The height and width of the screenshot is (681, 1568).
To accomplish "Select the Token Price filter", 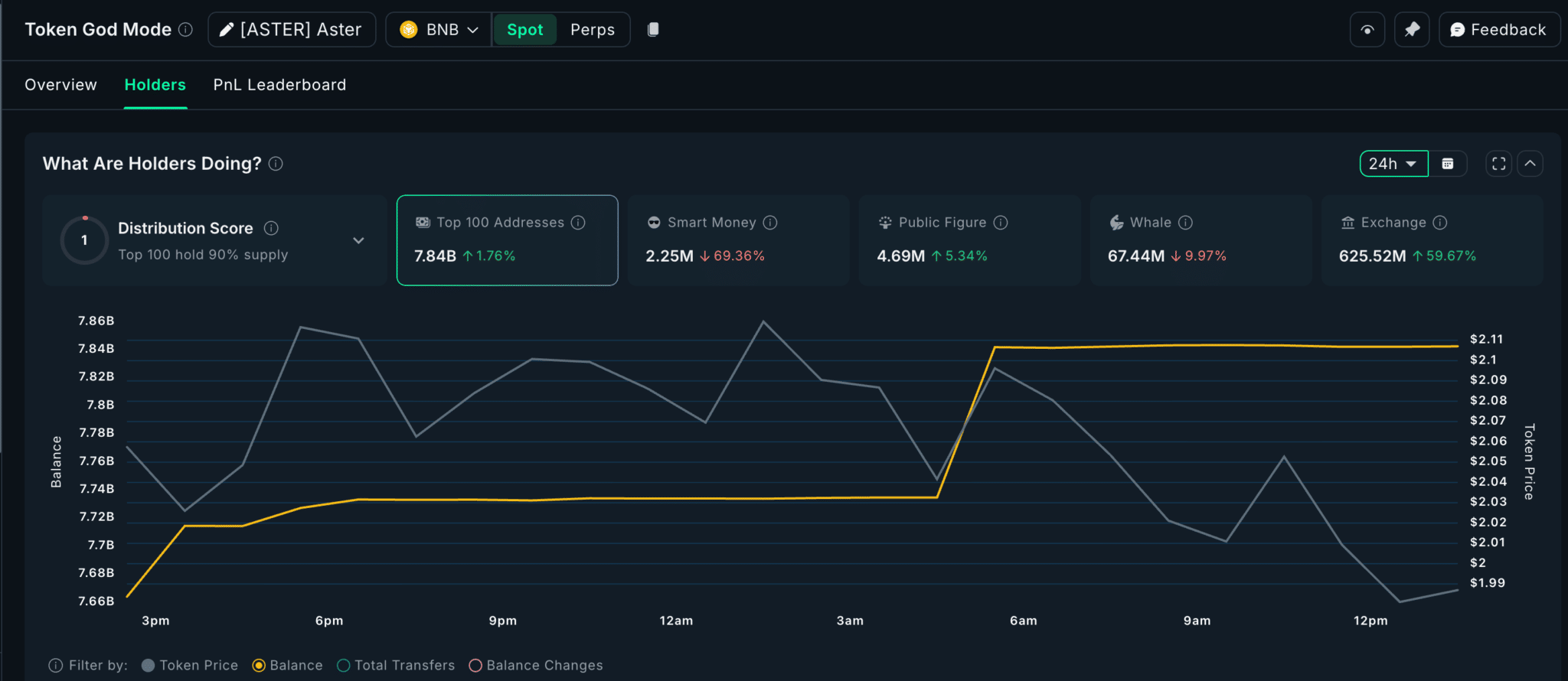I will click(x=190, y=666).
